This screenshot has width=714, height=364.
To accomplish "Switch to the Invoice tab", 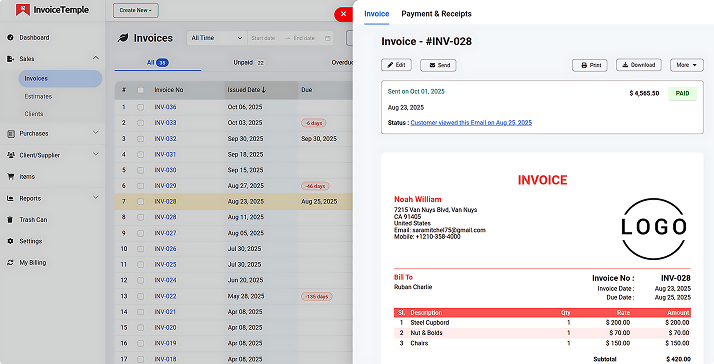I will [377, 14].
